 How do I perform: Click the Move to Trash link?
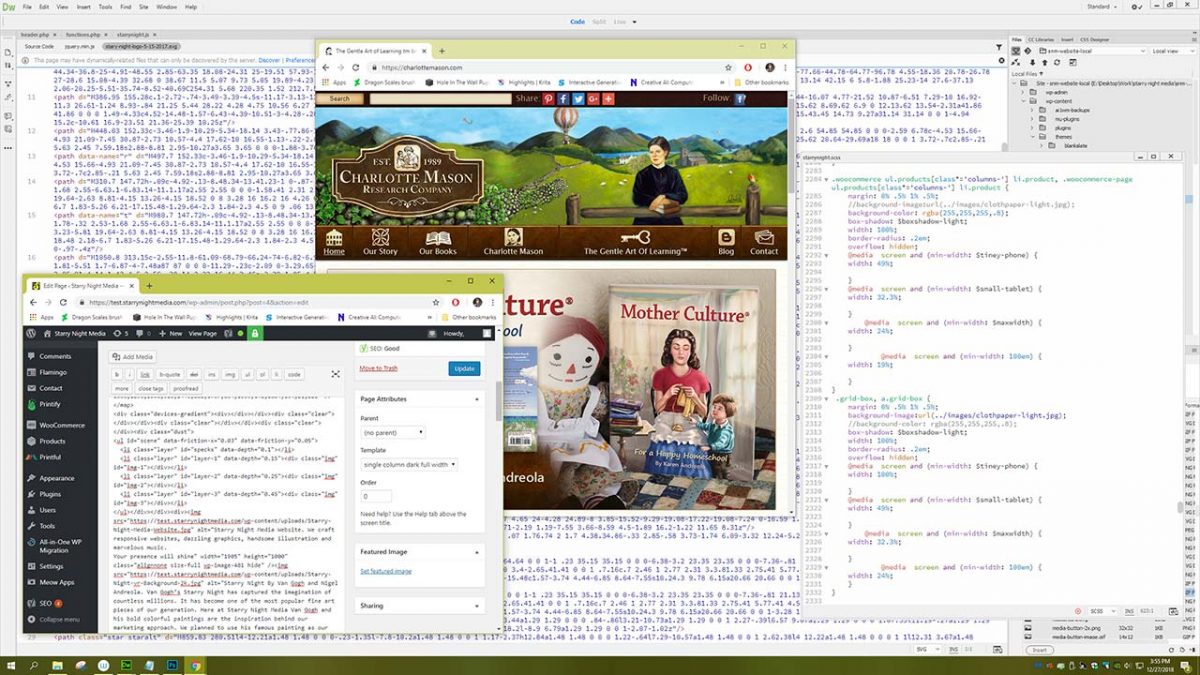[x=378, y=368]
